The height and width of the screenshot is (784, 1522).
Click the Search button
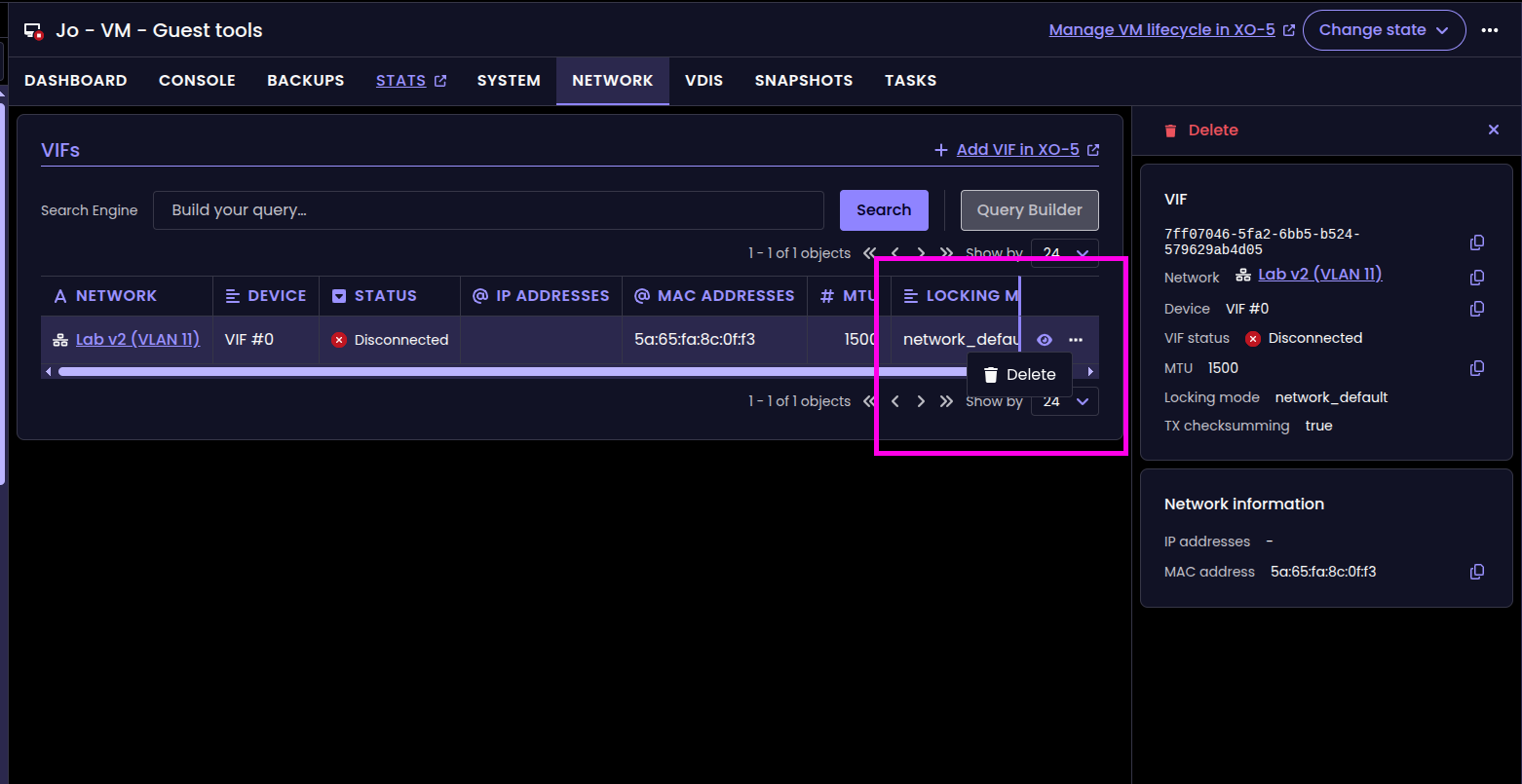(883, 210)
